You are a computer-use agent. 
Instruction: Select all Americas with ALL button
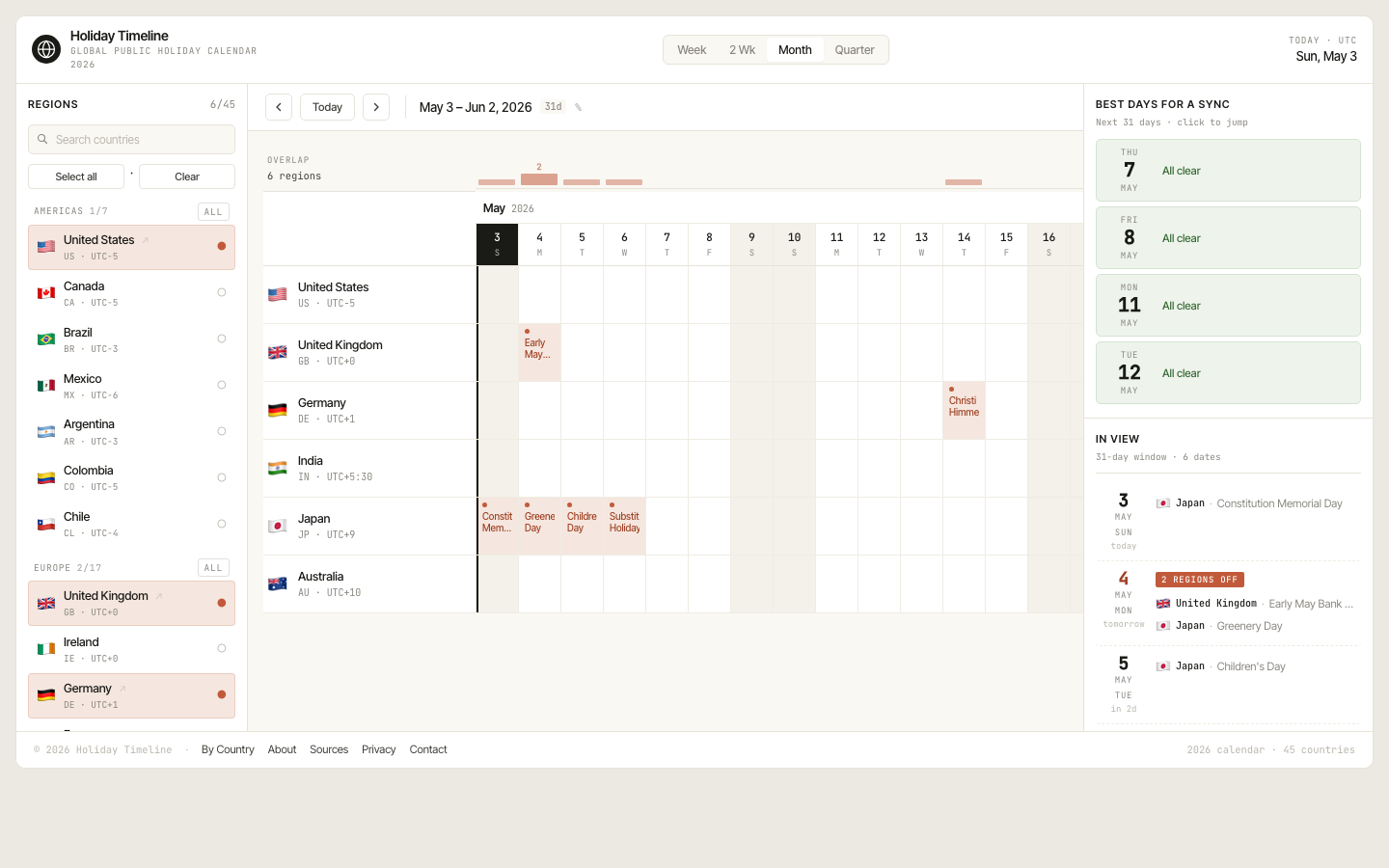pos(213,211)
